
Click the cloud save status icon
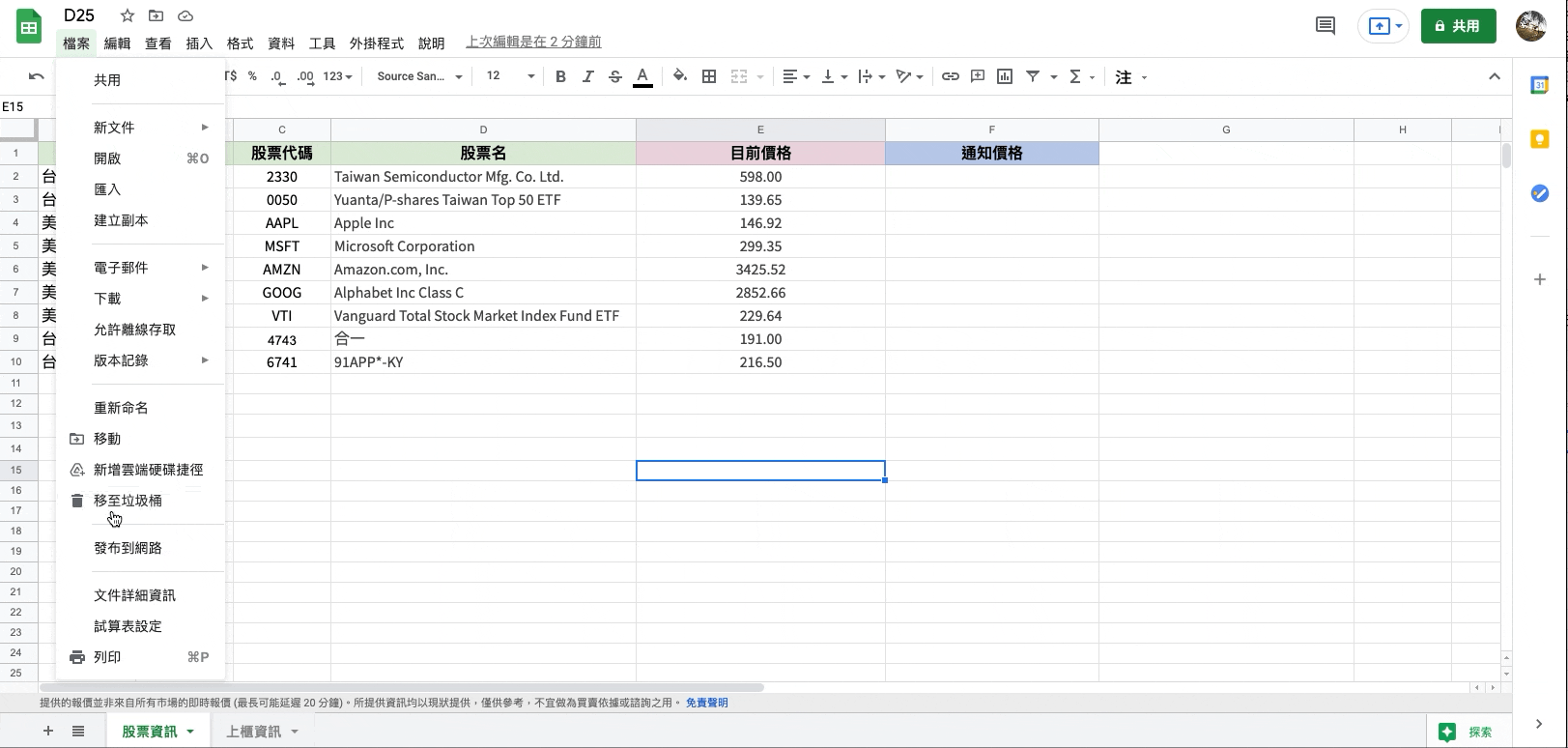point(185,15)
